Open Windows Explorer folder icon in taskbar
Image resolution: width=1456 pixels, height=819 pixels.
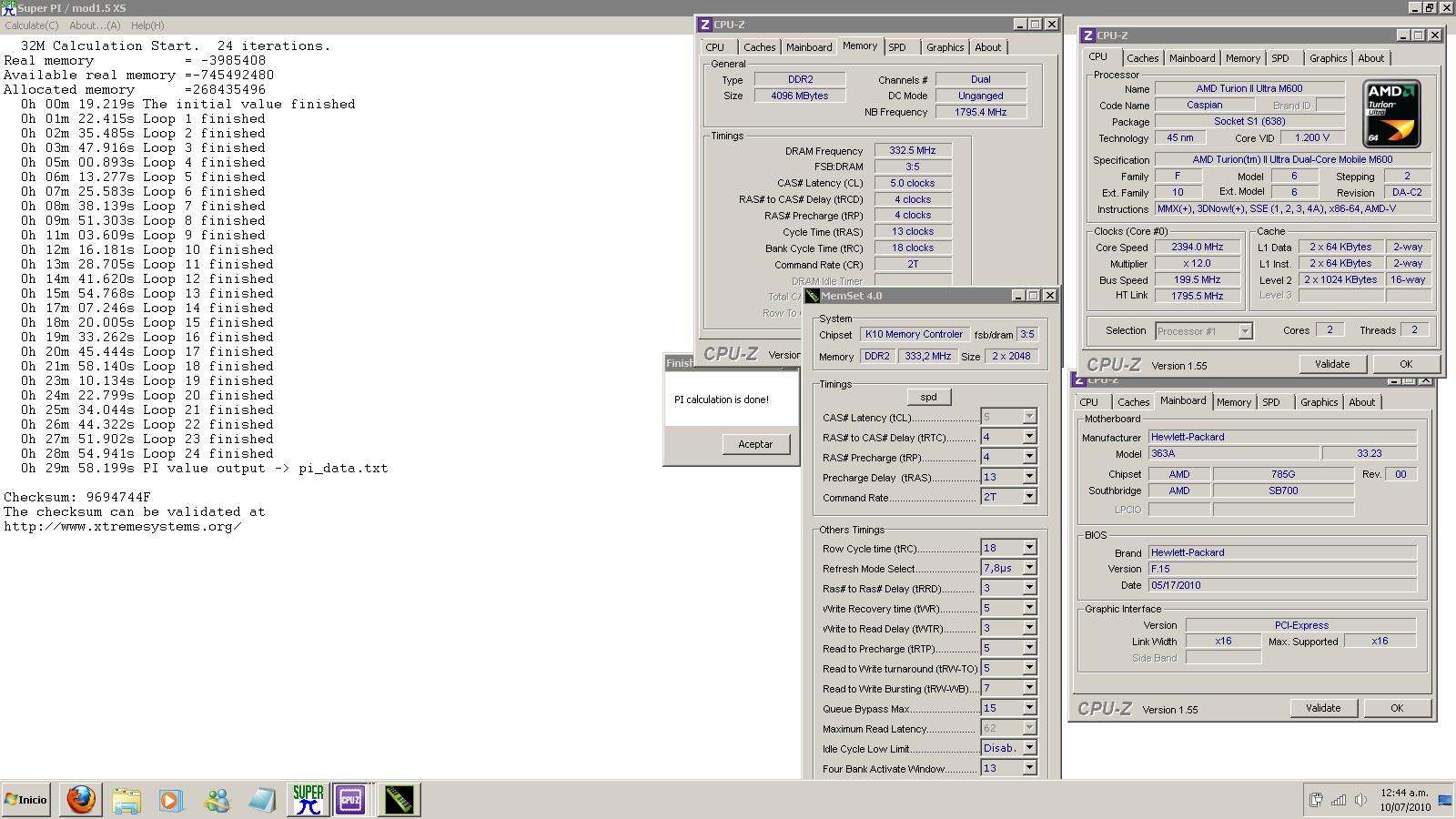[126, 800]
